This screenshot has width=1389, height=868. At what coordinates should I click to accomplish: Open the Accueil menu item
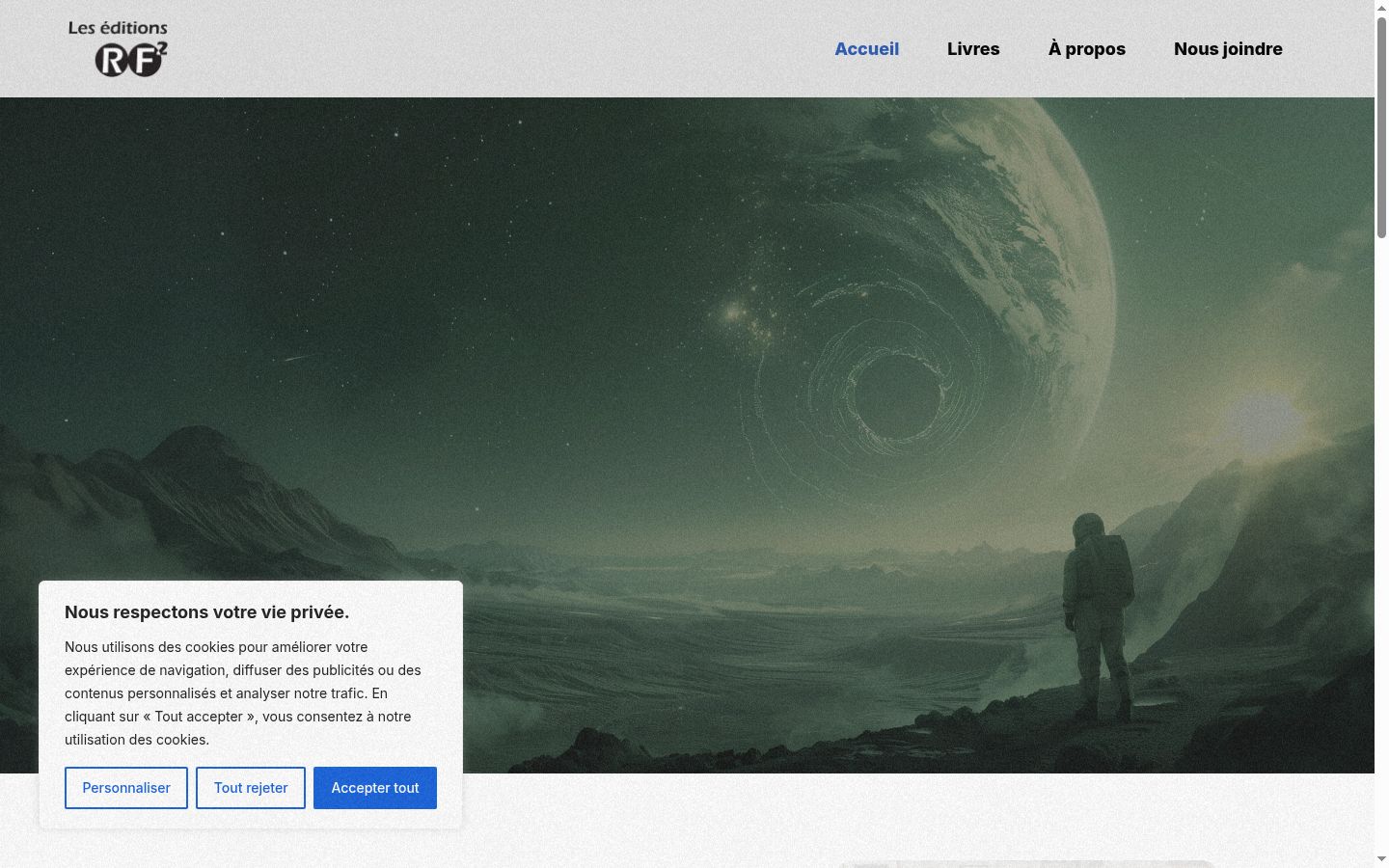point(867,49)
